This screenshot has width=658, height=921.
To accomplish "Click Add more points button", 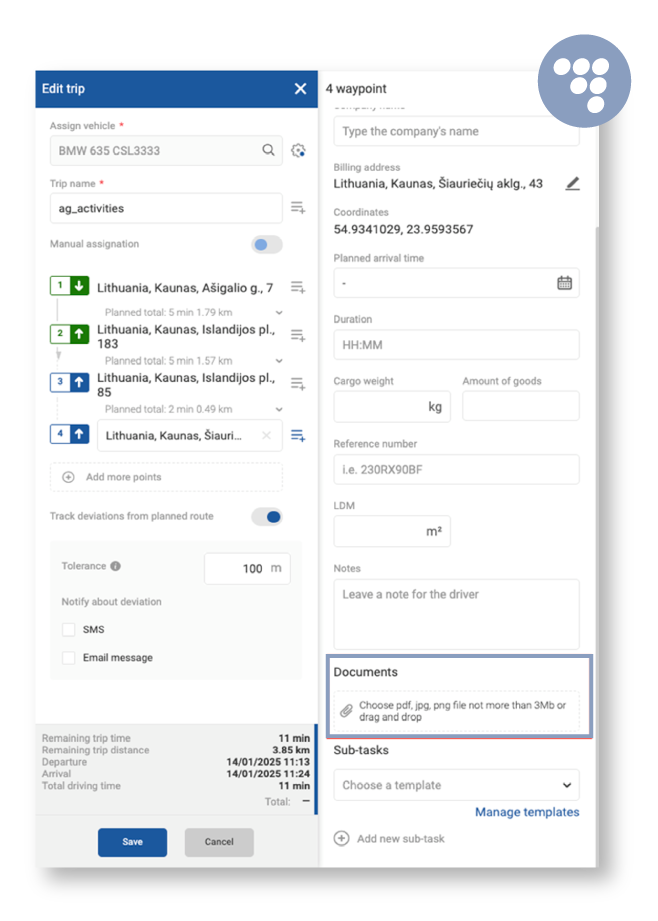I will click(166, 477).
